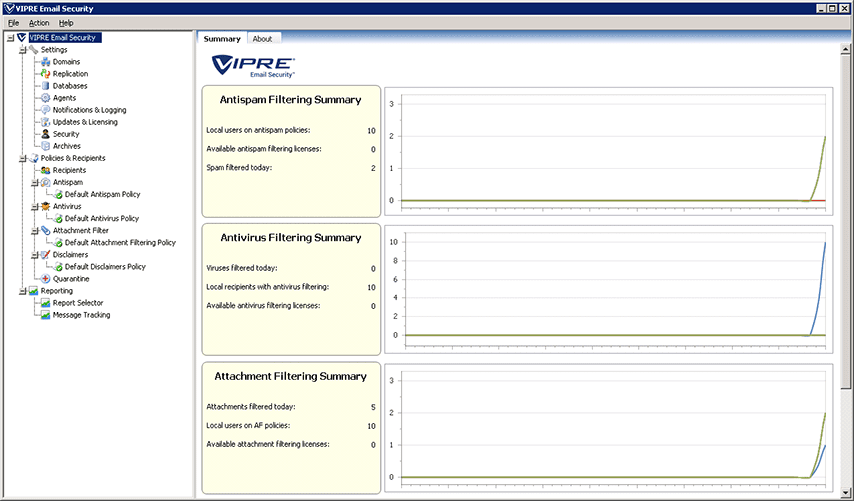Click the Report Selector icon
The image size is (854, 501).
[x=45, y=303]
